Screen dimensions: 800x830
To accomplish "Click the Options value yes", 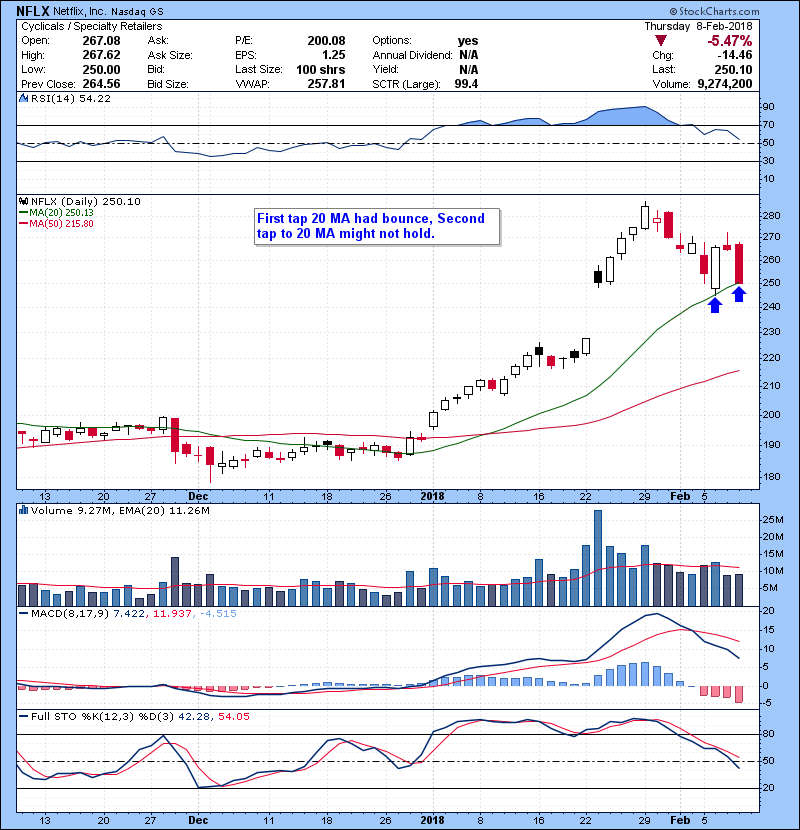I will [468, 41].
